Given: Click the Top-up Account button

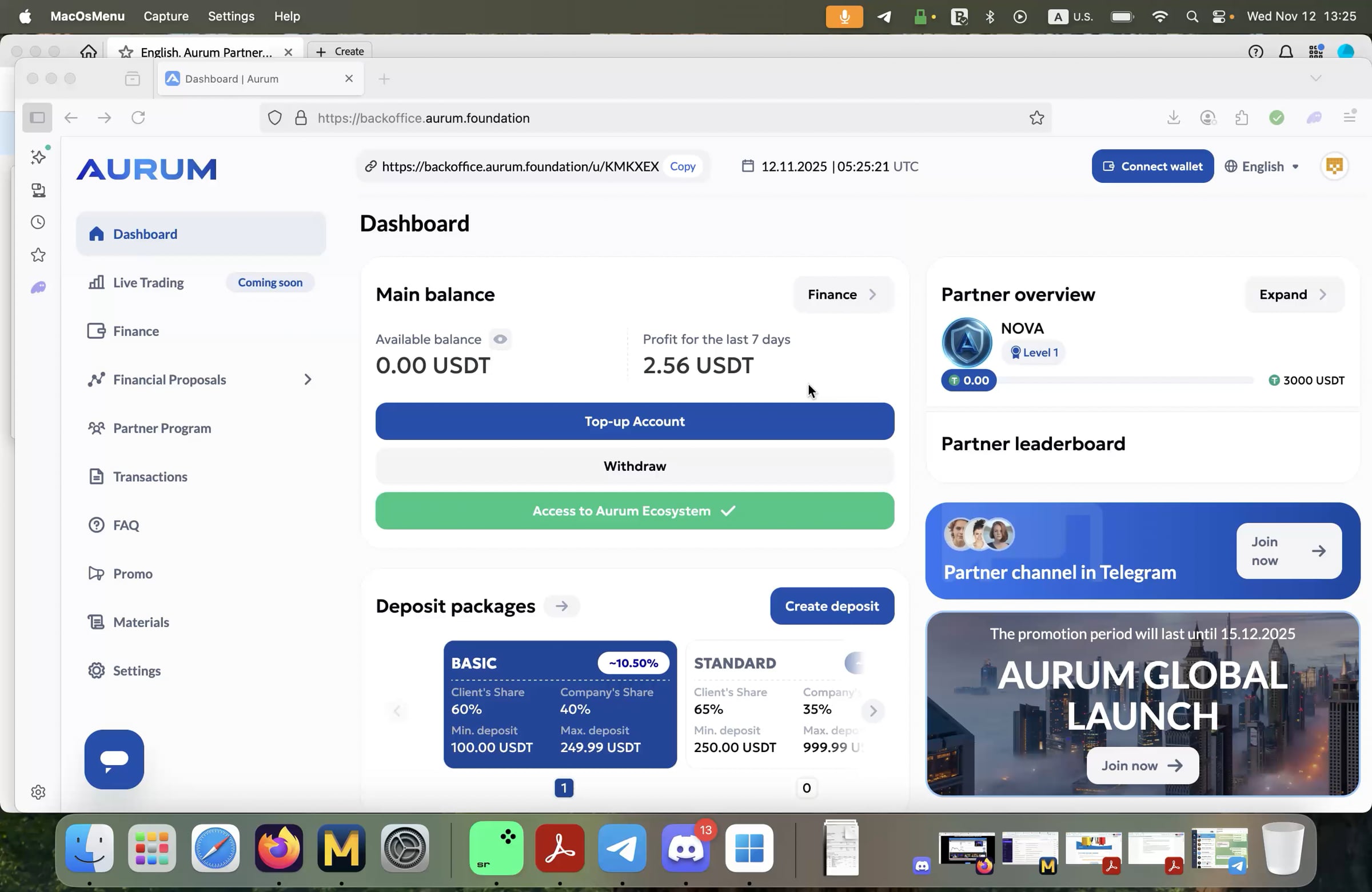Looking at the screenshot, I should pos(635,421).
